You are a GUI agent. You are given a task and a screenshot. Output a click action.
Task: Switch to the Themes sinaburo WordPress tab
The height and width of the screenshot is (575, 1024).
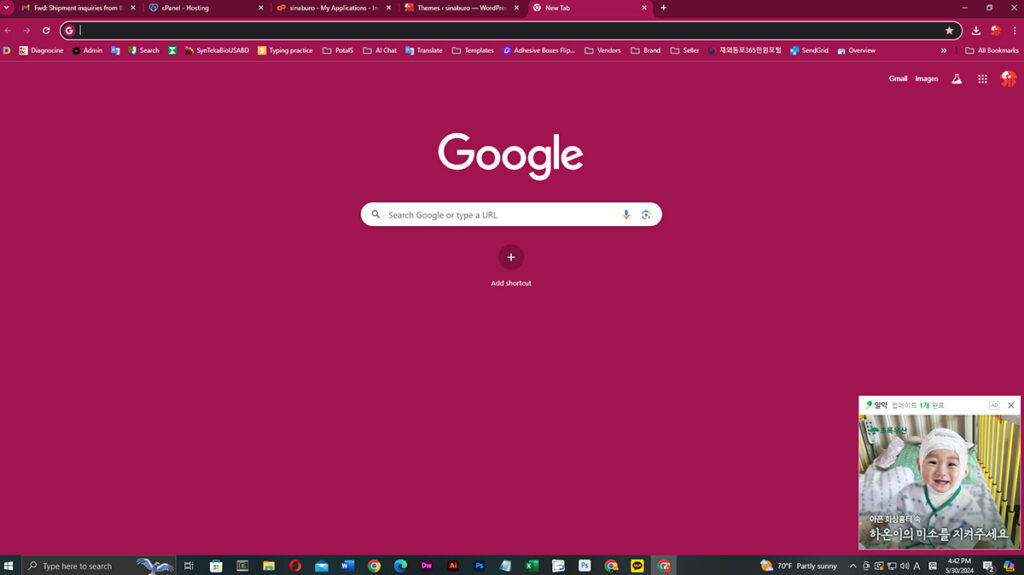(455, 8)
